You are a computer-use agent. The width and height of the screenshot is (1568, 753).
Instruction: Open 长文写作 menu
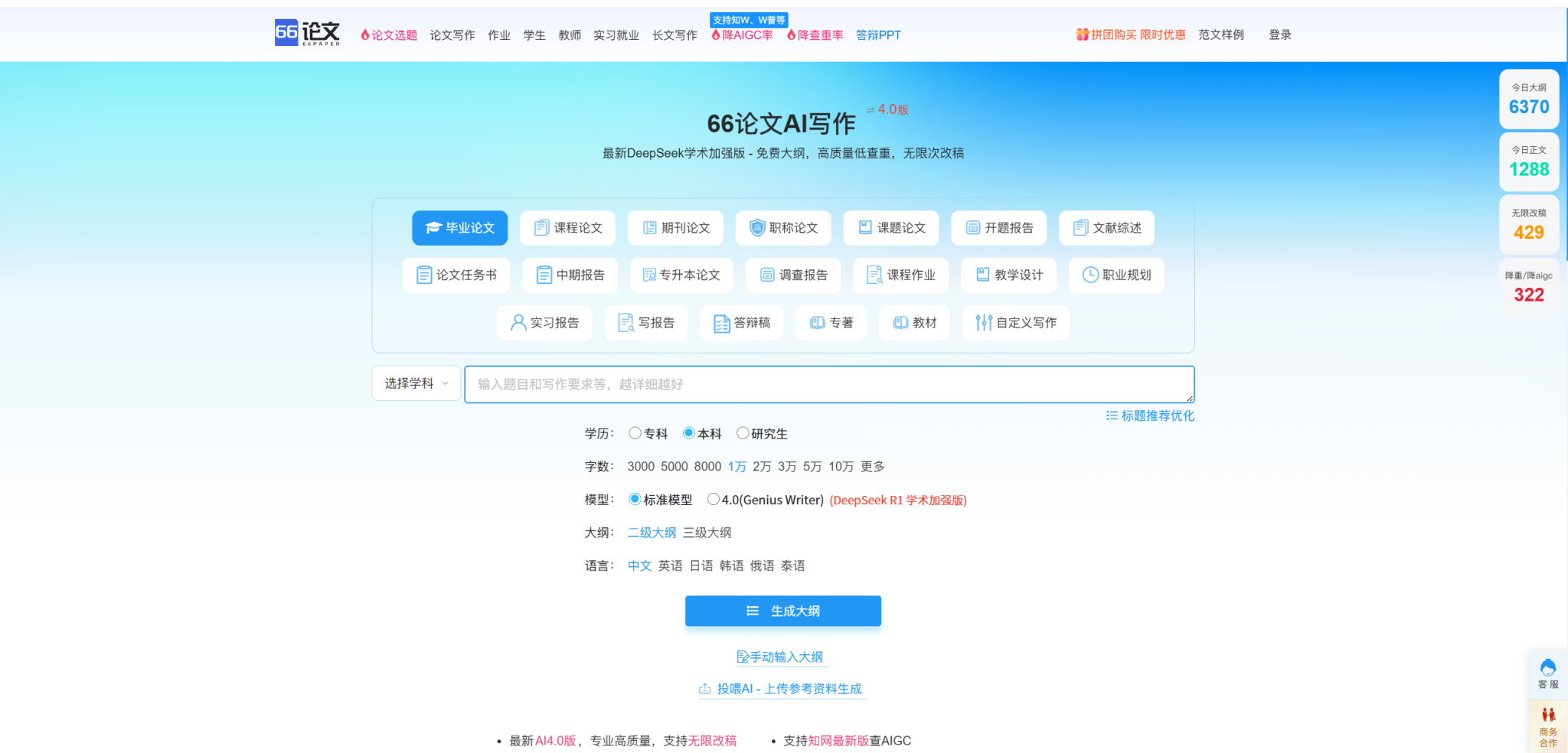point(675,34)
